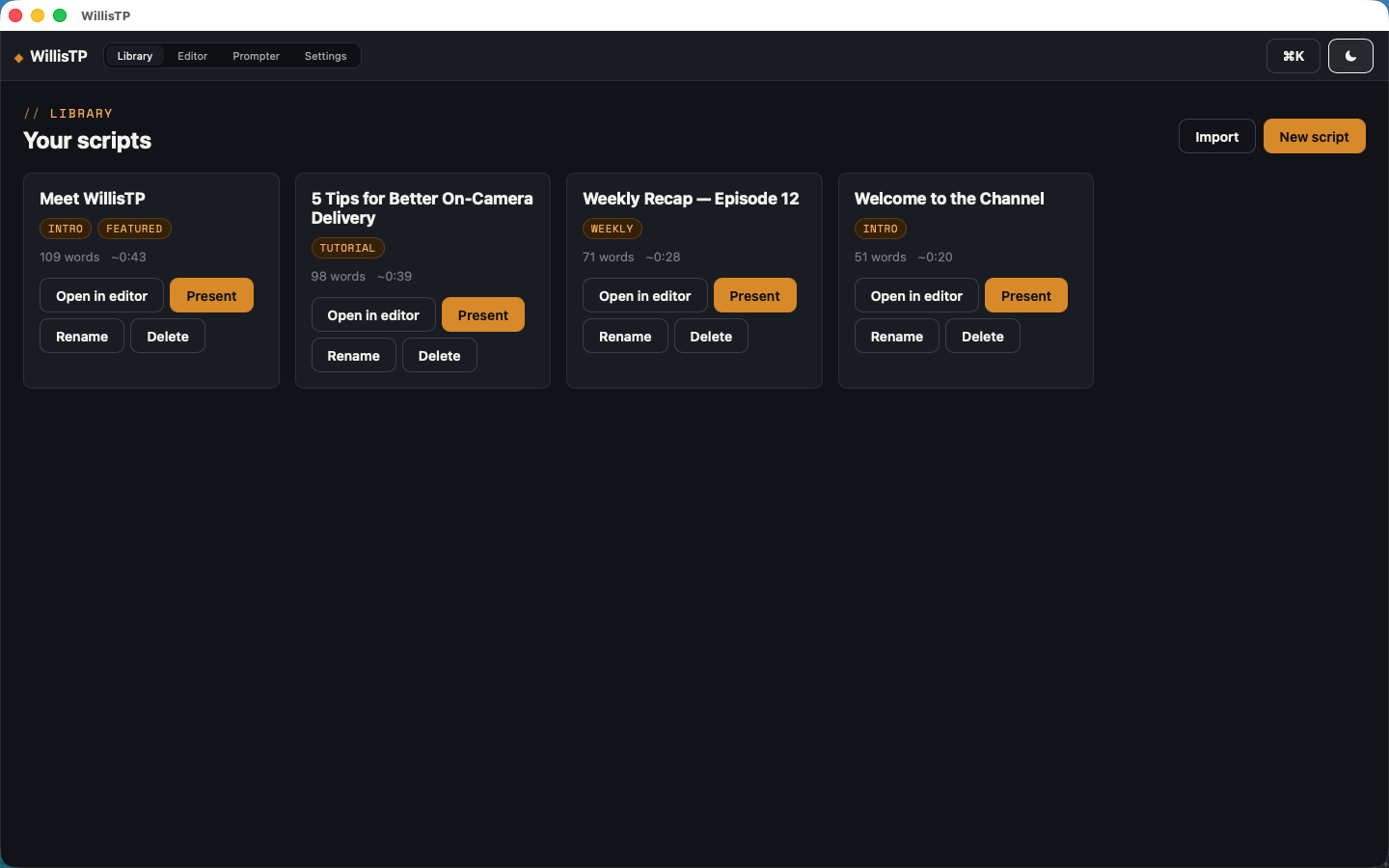Minimize the WillisTP window
This screenshot has width=1389, height=868.
(38, 15)
